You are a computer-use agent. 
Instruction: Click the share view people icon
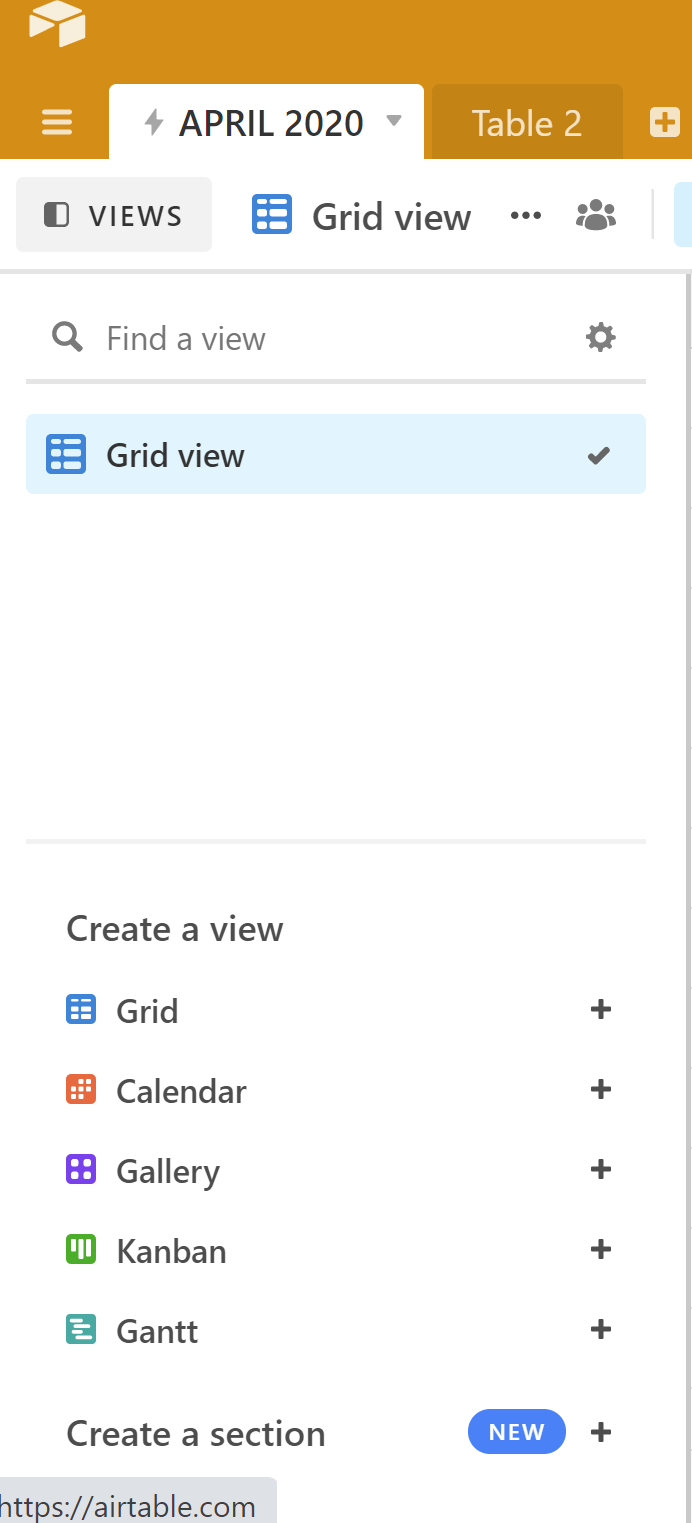point(596,215)
